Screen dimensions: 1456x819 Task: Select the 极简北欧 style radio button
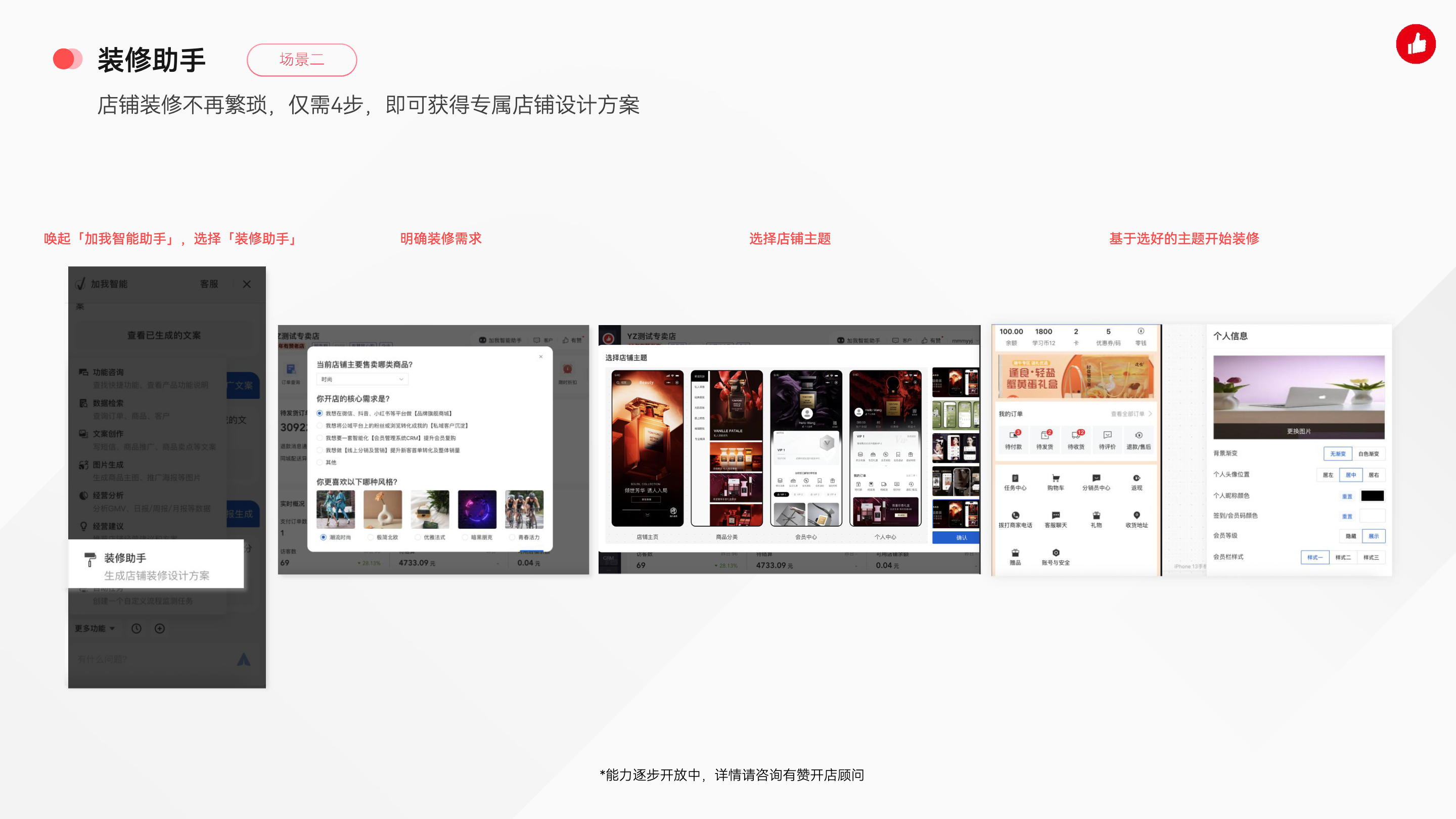371,537
